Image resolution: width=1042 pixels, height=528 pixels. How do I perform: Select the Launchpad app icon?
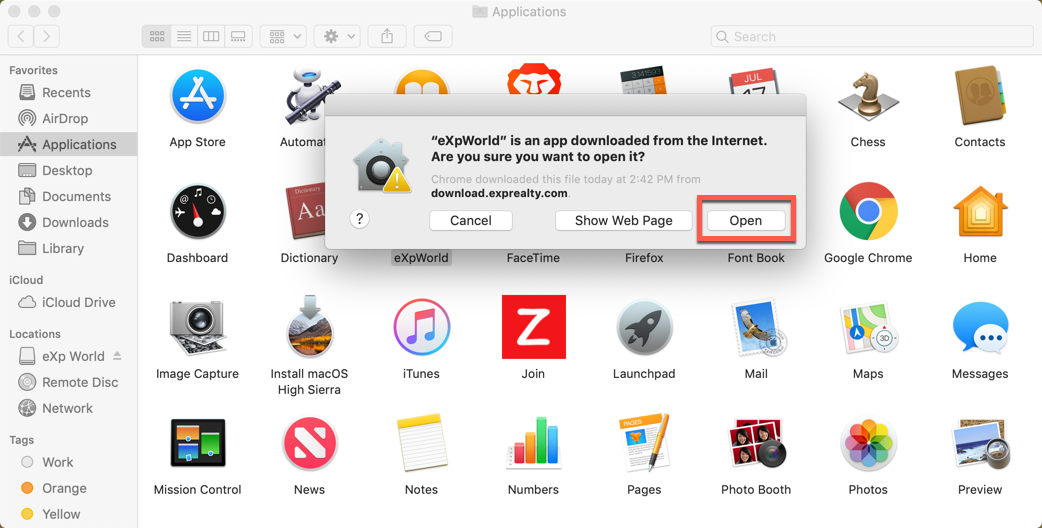point(644,328)
